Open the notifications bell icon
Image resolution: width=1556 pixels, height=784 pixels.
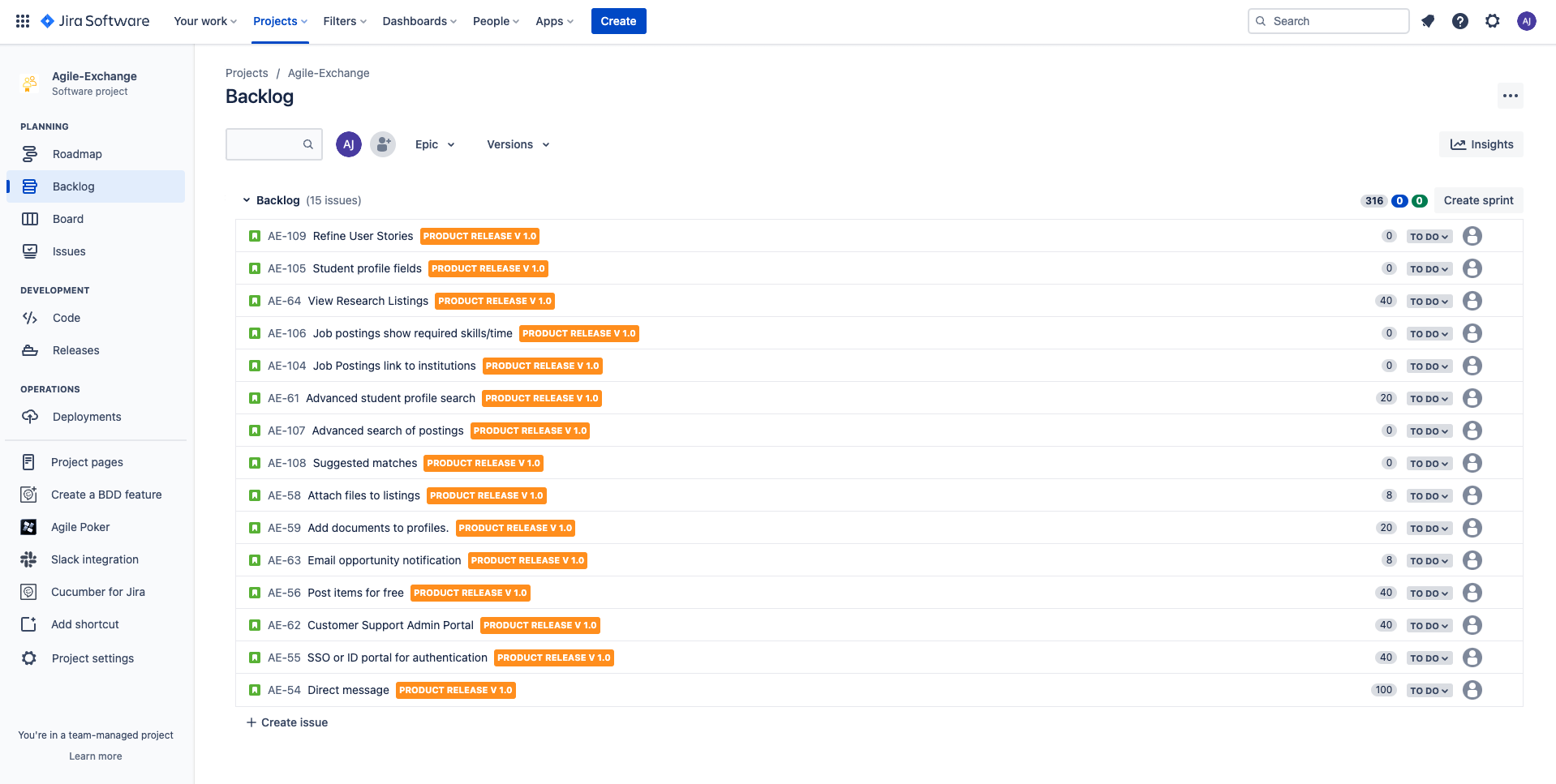(1428, 21)
